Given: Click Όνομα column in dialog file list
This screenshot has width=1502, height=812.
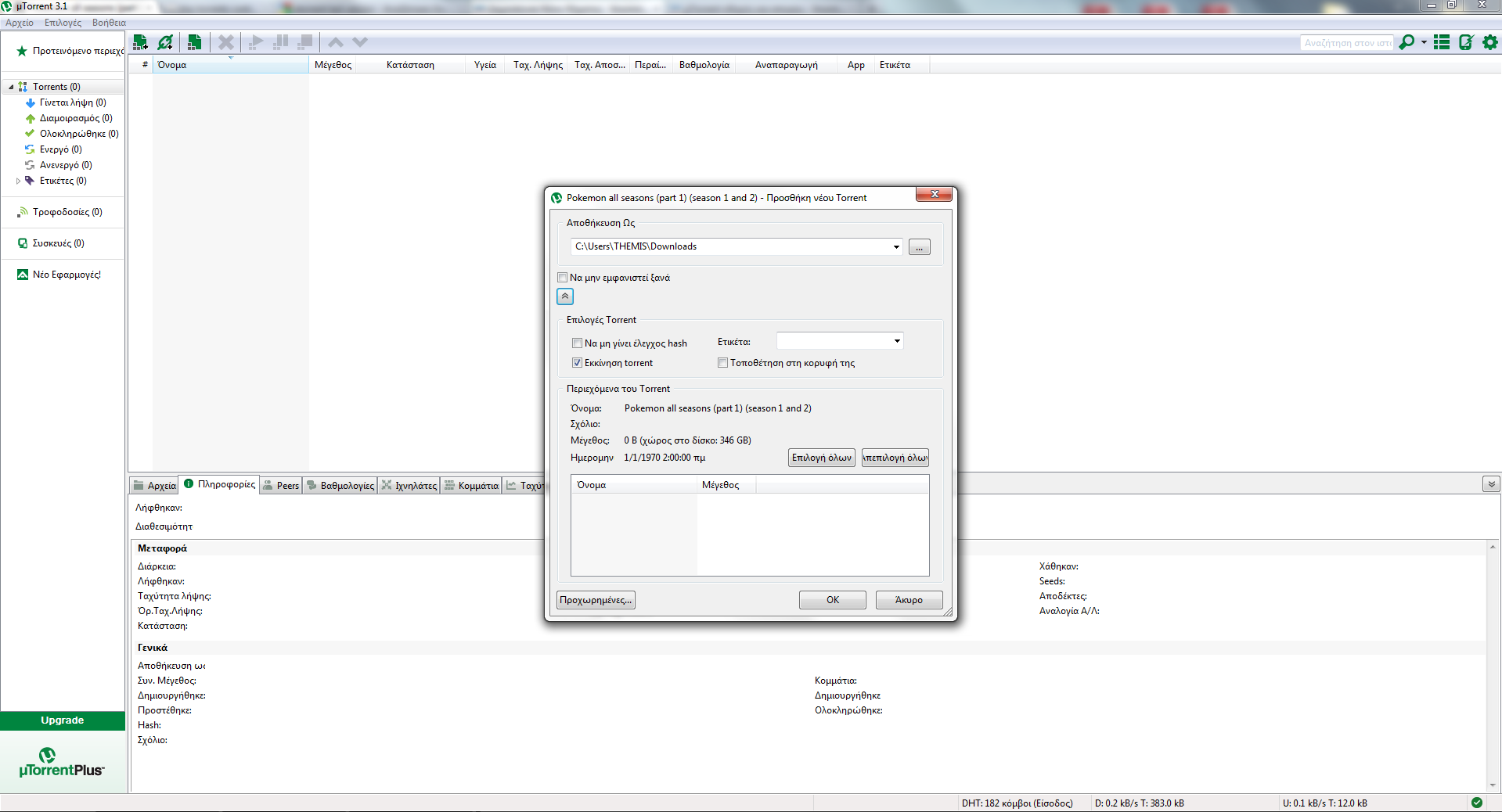Looking at the screenshot, I should click(634, 485).
